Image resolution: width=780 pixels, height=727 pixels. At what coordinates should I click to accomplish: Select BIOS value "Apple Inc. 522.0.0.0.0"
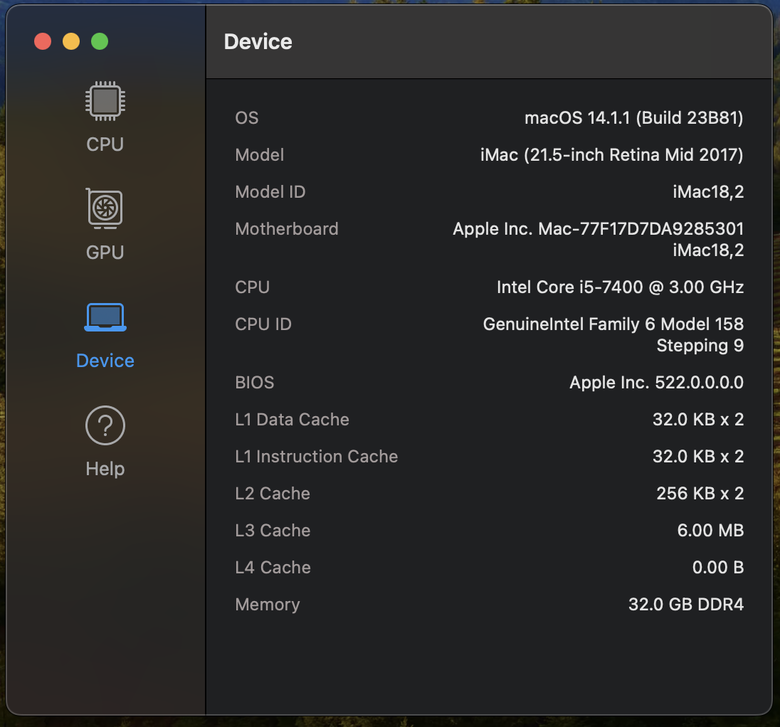(x=656, y=382)
